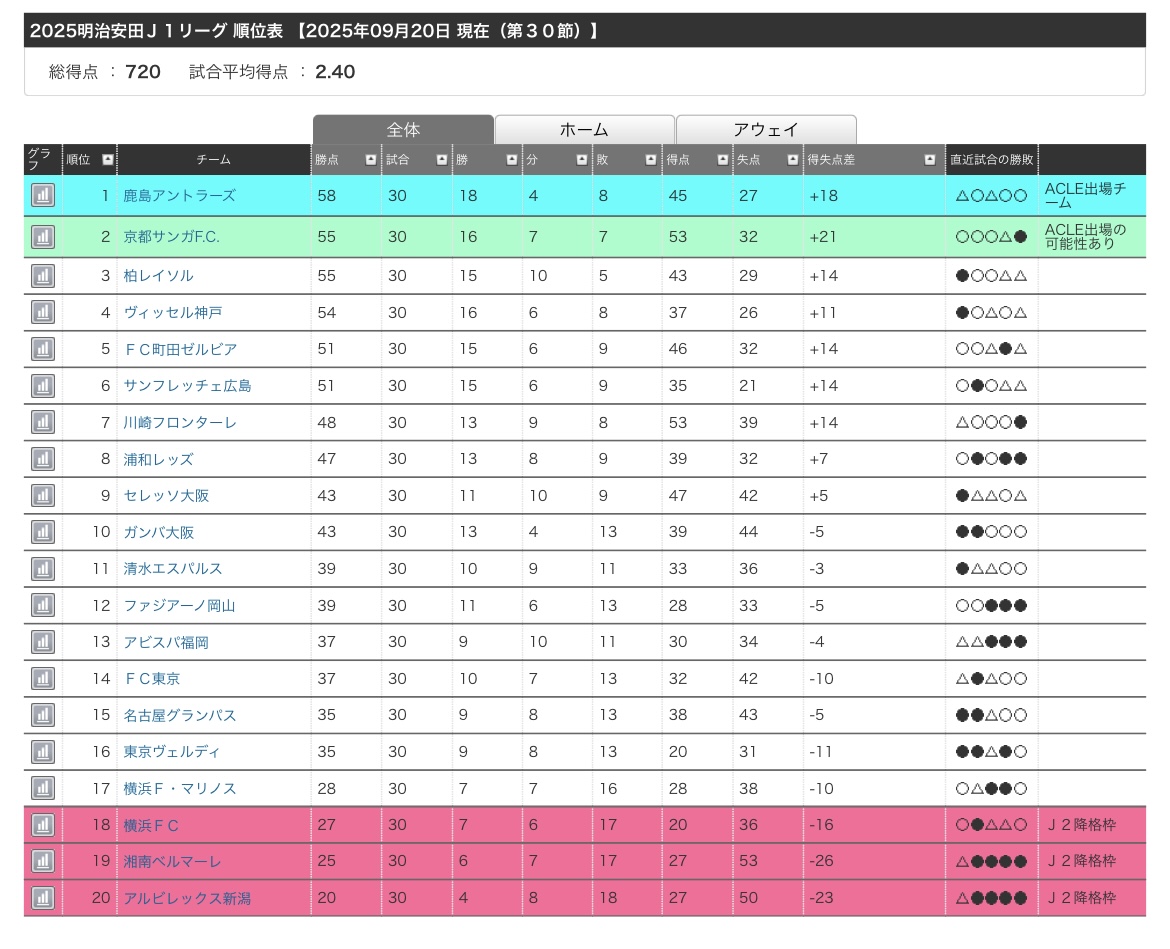Show graph for 川崎フロンターレ row
This screenshot has width=1170, height=949.
coord(43,422)
